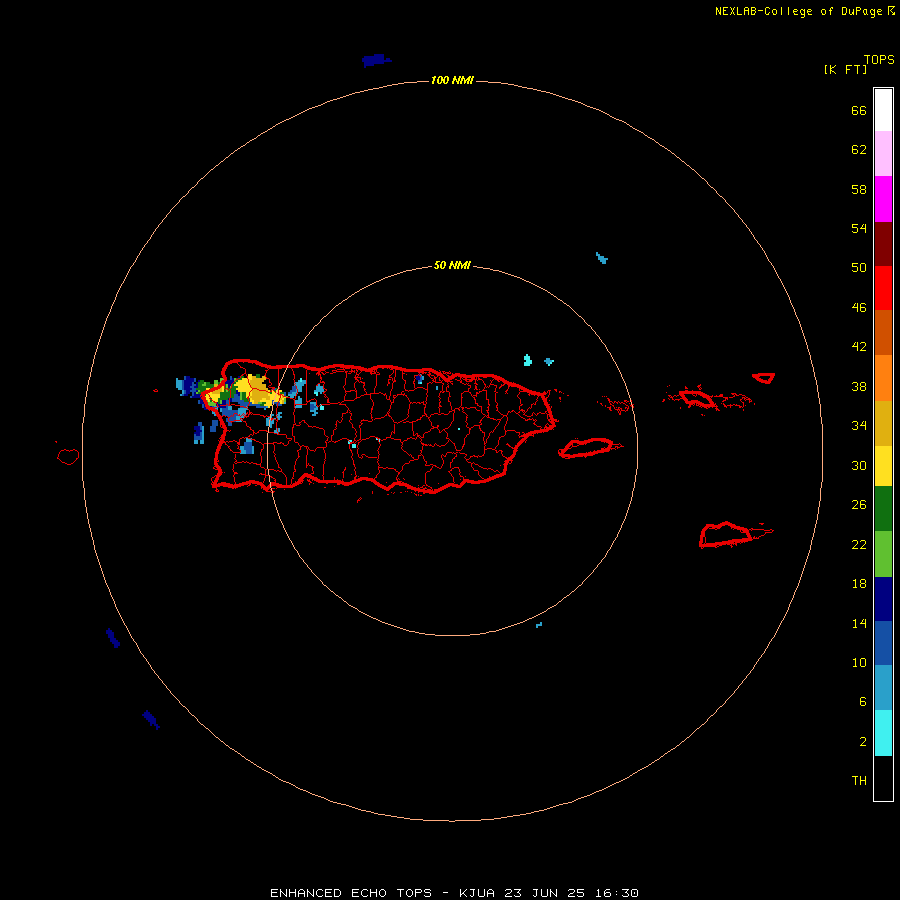Select the dark red 54 K FT swatch
The image size is (900, 900).
(x=883, y=243)
